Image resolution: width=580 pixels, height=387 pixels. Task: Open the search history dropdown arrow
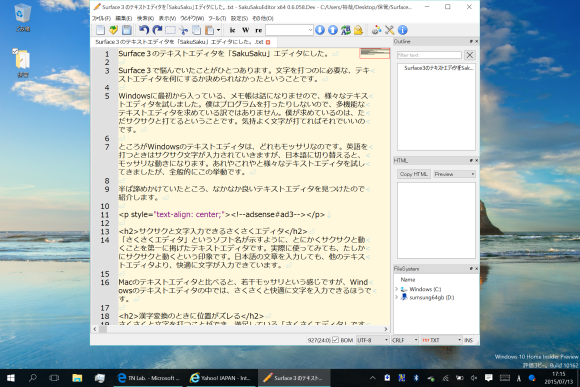(310, 30)
